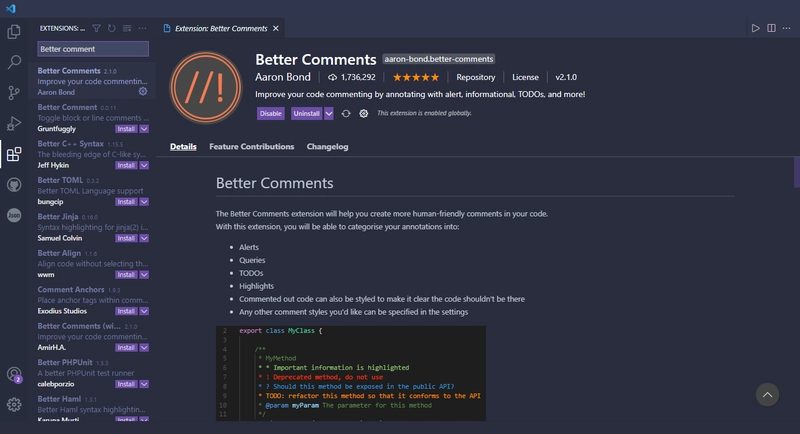
Task: Disable the Better Comments extension
Action: point(270,114)
